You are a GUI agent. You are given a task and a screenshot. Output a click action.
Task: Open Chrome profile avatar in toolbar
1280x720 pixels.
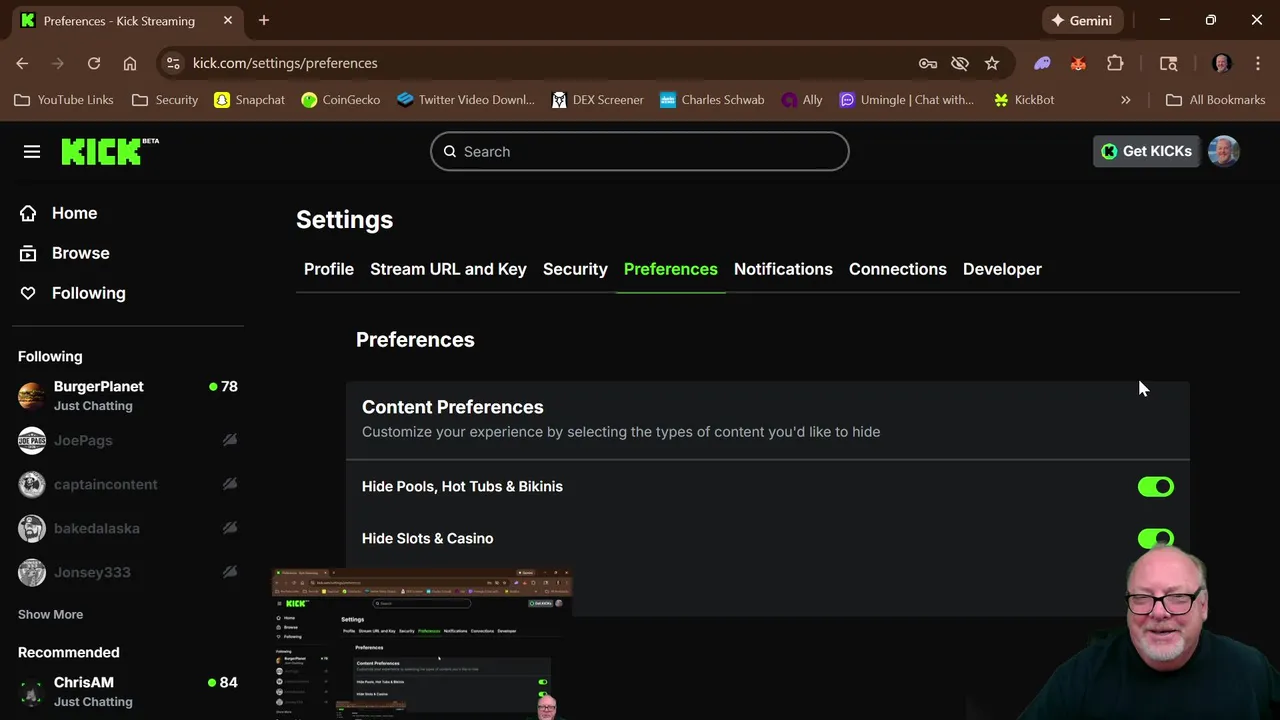click(1222, 63)
